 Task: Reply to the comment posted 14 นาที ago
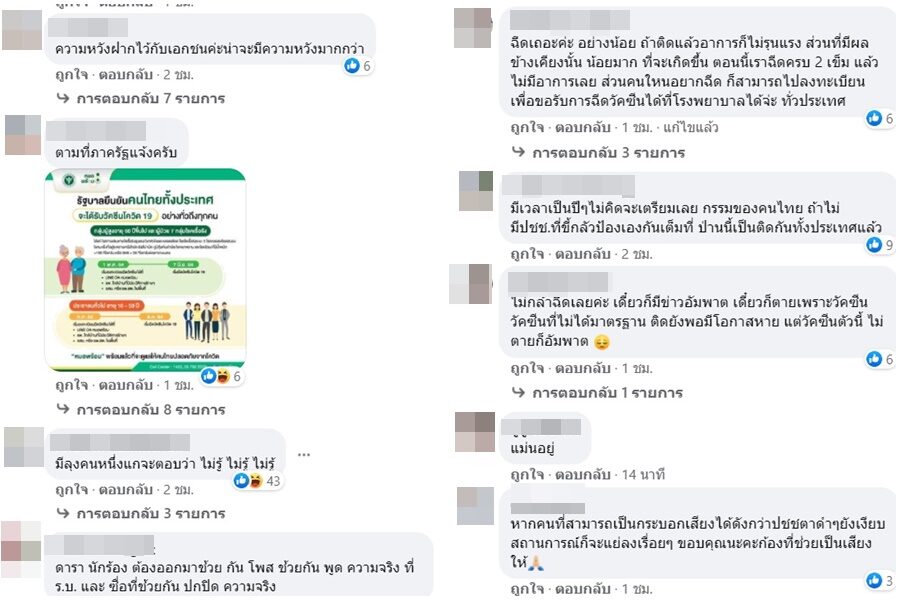[x=583, y=475]
